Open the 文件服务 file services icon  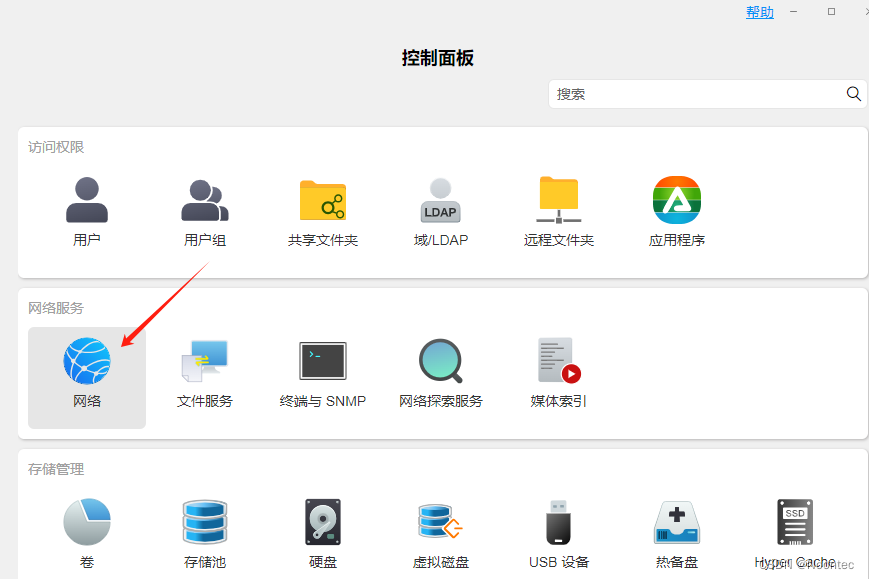[x=205, y=361]
